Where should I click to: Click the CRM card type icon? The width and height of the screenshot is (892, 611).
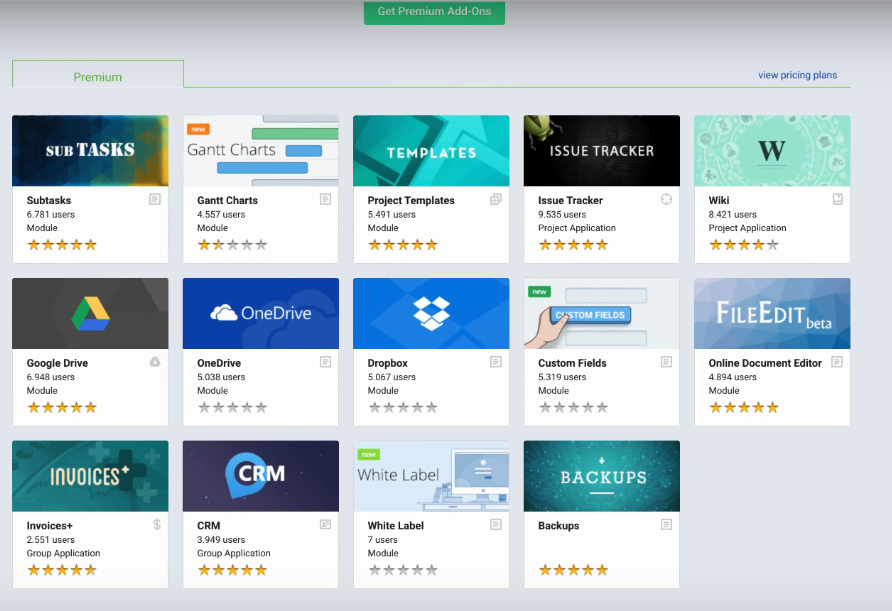click(x=325, y=525)
